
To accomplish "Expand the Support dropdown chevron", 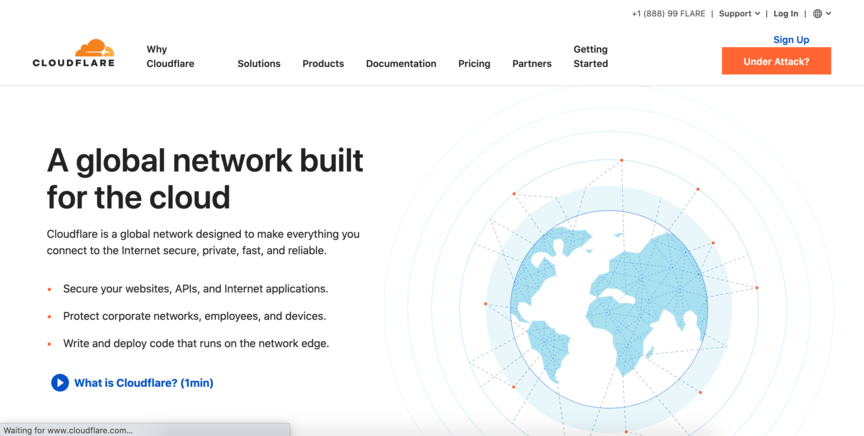I will [758, 14].
